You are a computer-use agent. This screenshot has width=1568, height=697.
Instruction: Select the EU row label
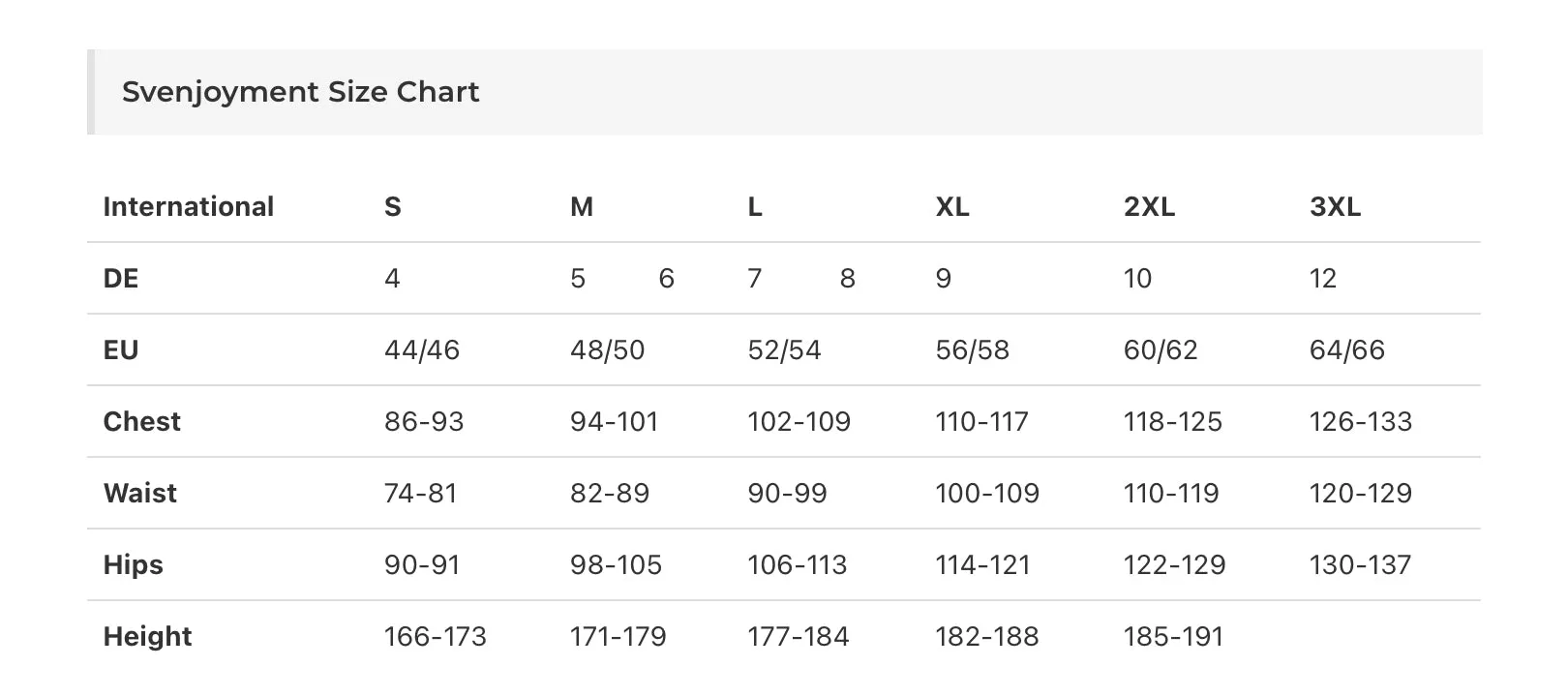coord(121,349)
